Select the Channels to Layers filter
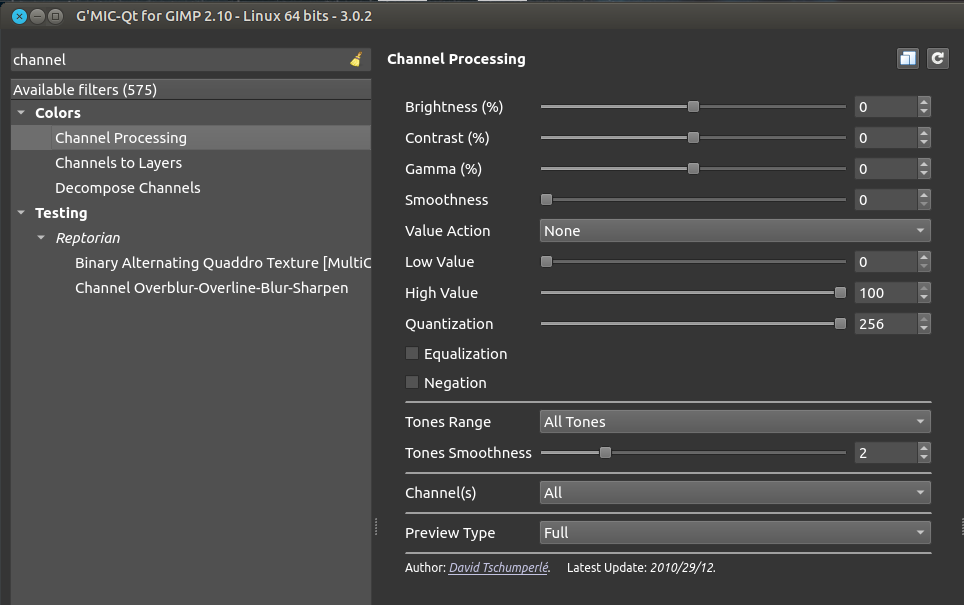This screenshot has width=964, height=605. [118, 163]
